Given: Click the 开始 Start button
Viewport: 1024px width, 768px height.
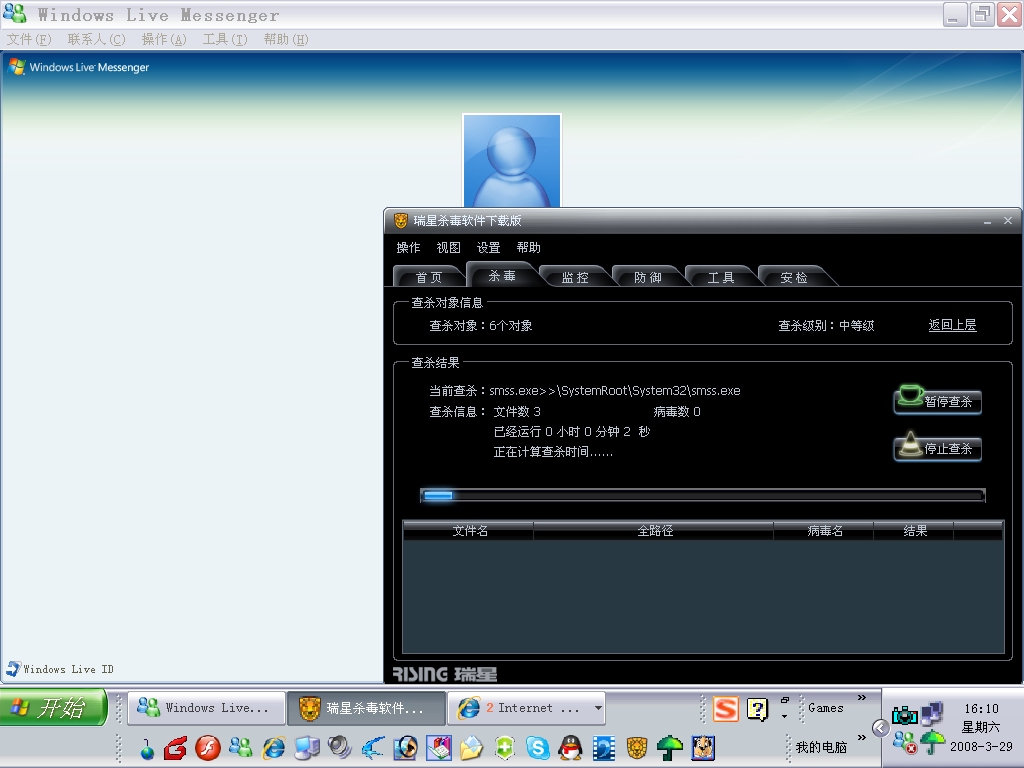Looking at the screenshot, I should point(54,708).
